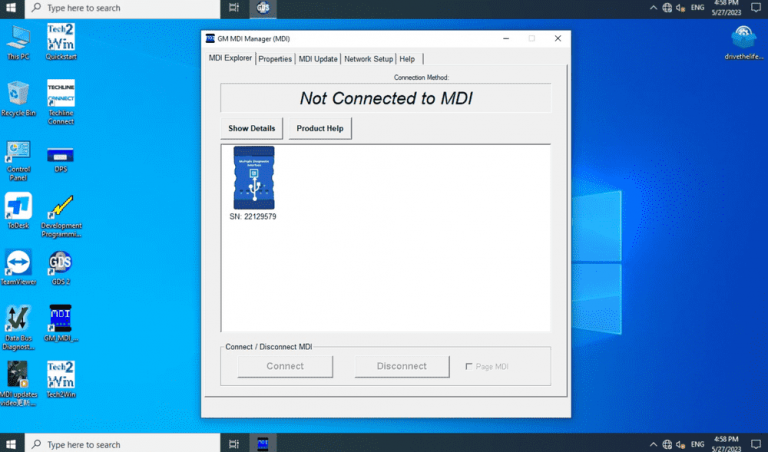
Task: Launch GDS 2 from desktop
Action: pyautogui.click(x=60, y=264)
